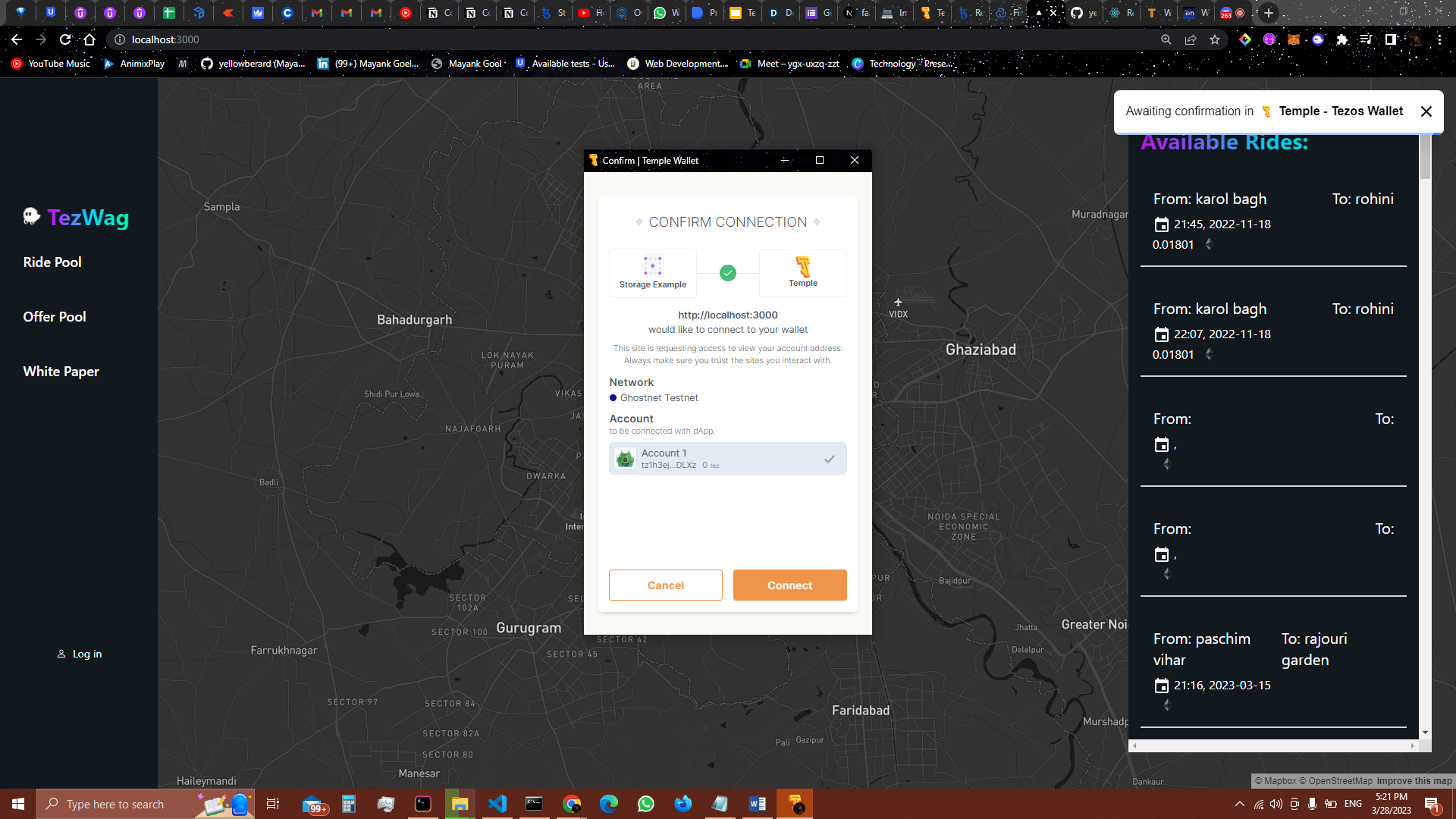Dismiss the Awaiting confirmation notification
The image size is (1456, 819).
(1426, 111)
